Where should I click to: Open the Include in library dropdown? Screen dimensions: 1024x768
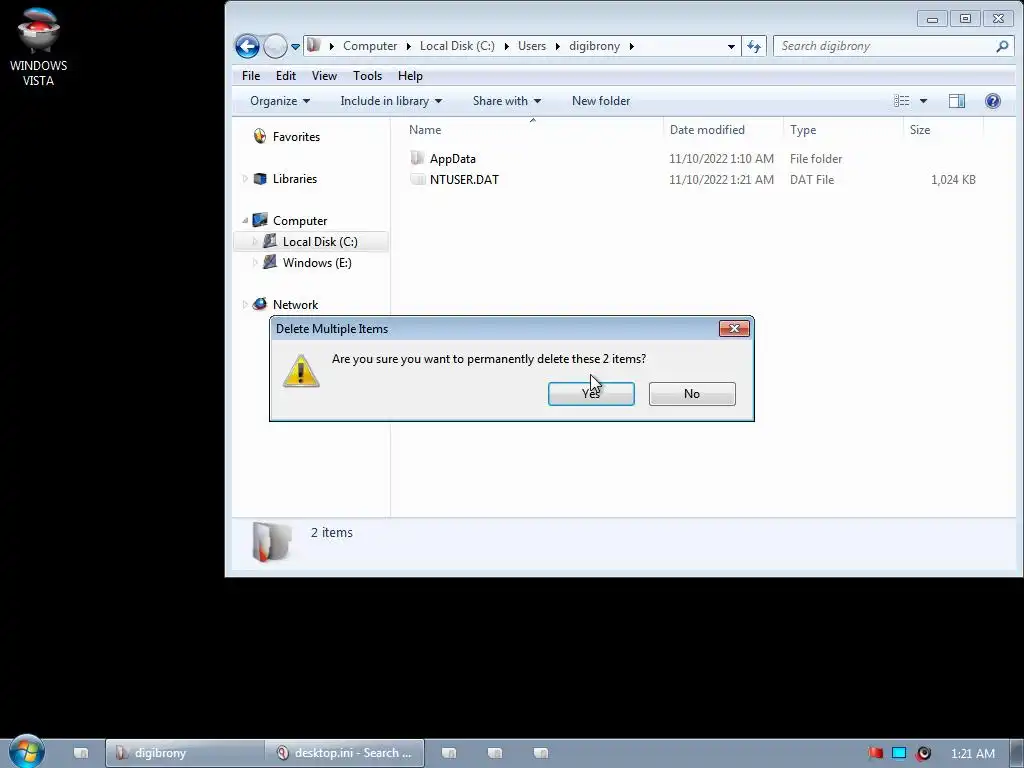point(391,101)
